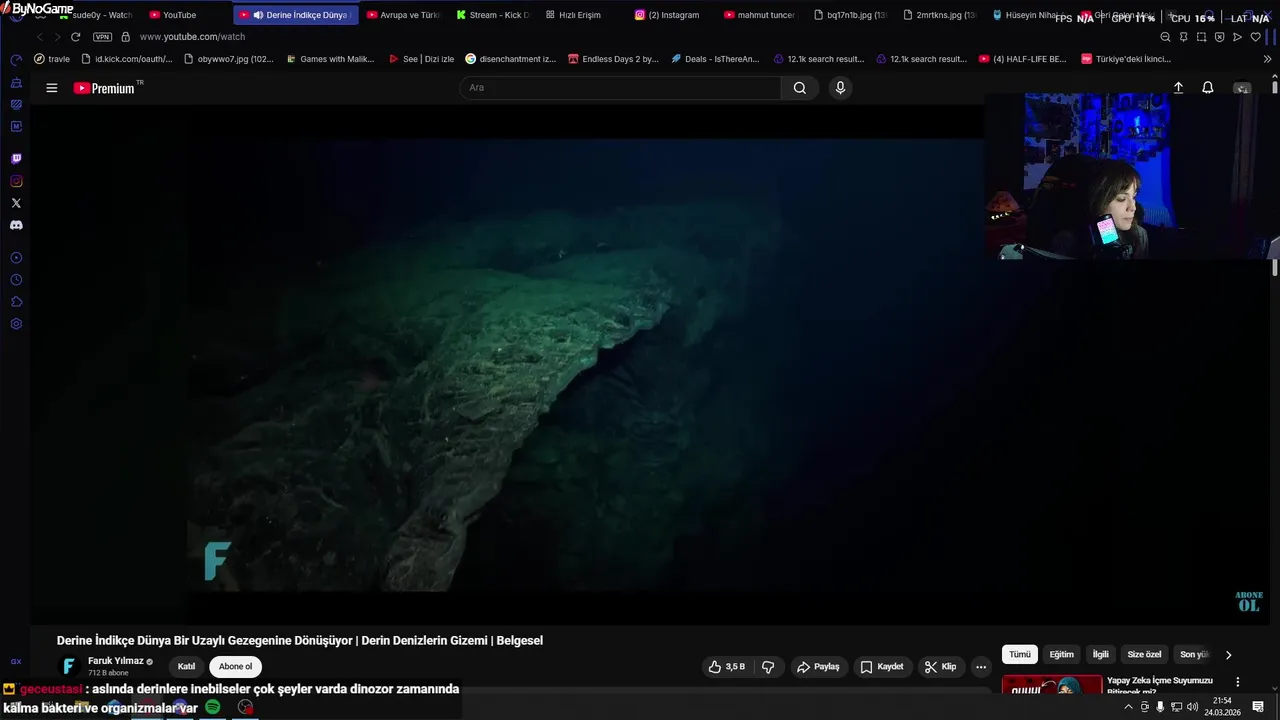Toggle the ABONE OL watermark on video
Image resolution: width=1280 pixels, height=720 pixels.
tap(1249, 601)
